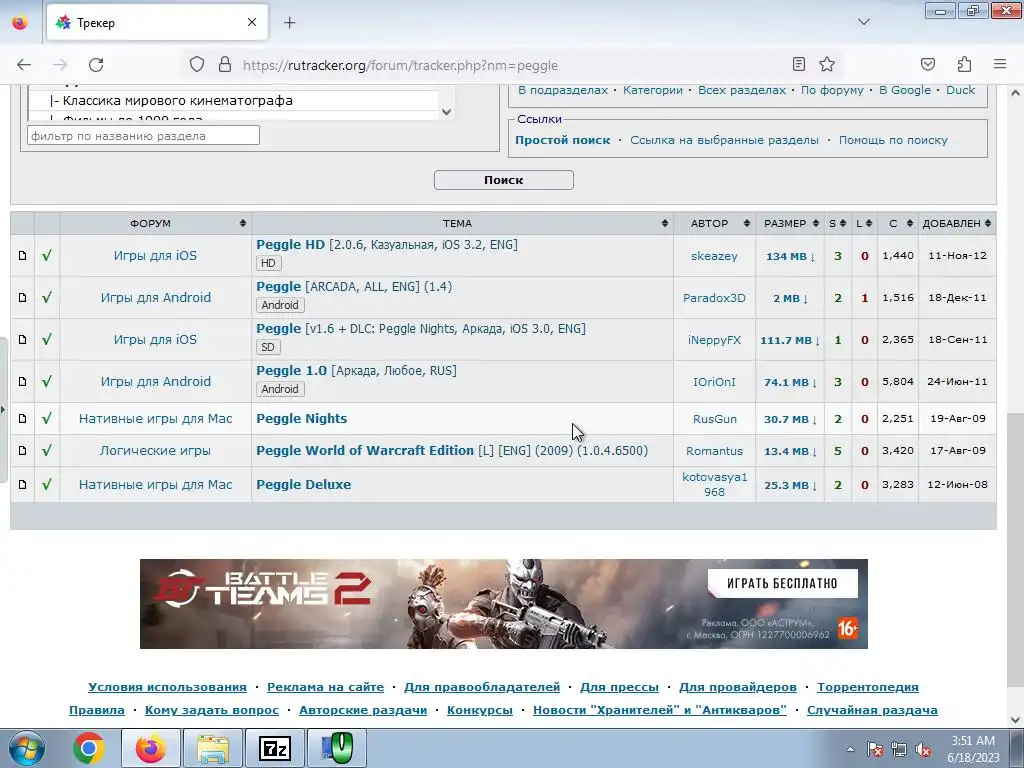
Task: Click Ссылка на выбранные разделы link
Action: pyautogui.click(x=724, y=140)
